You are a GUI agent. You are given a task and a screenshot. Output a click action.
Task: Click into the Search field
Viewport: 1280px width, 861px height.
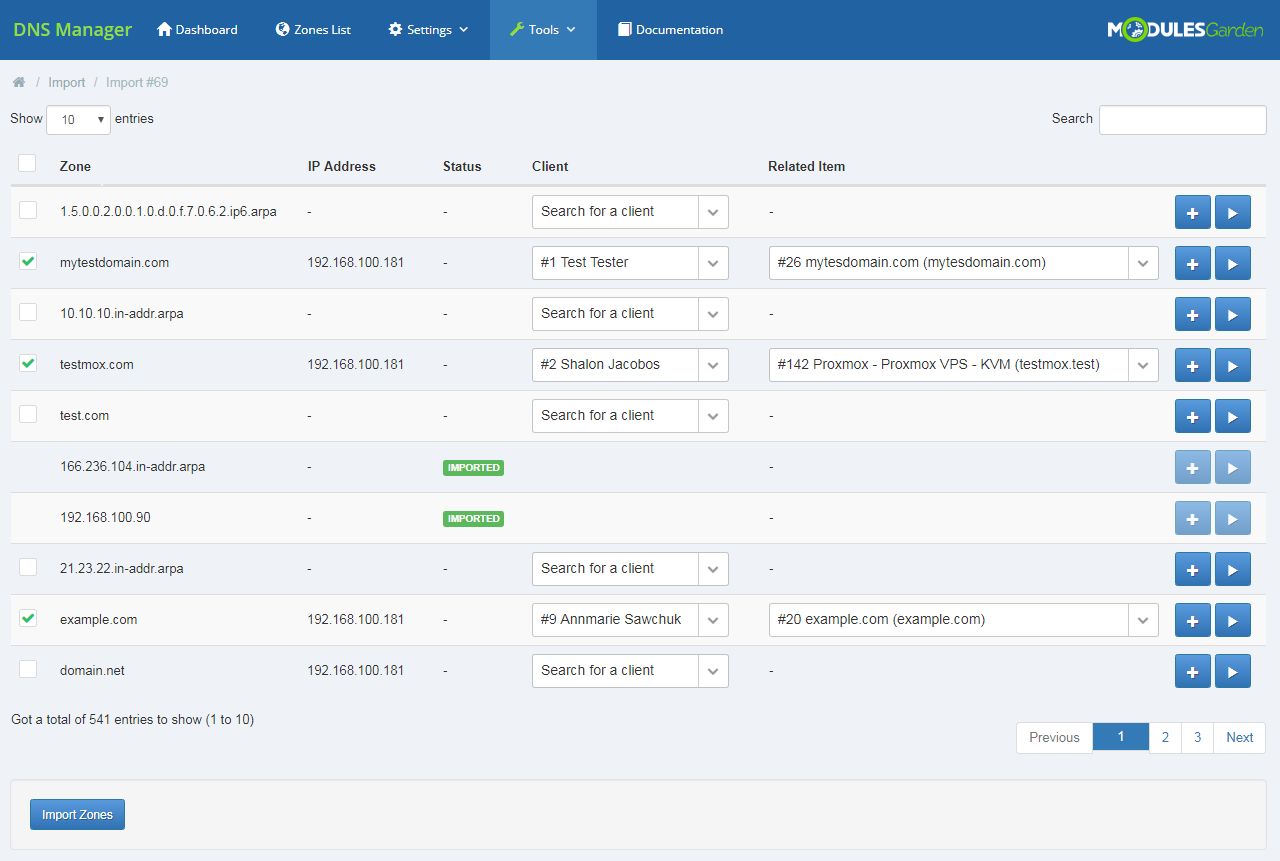[x=1182, y=120]
